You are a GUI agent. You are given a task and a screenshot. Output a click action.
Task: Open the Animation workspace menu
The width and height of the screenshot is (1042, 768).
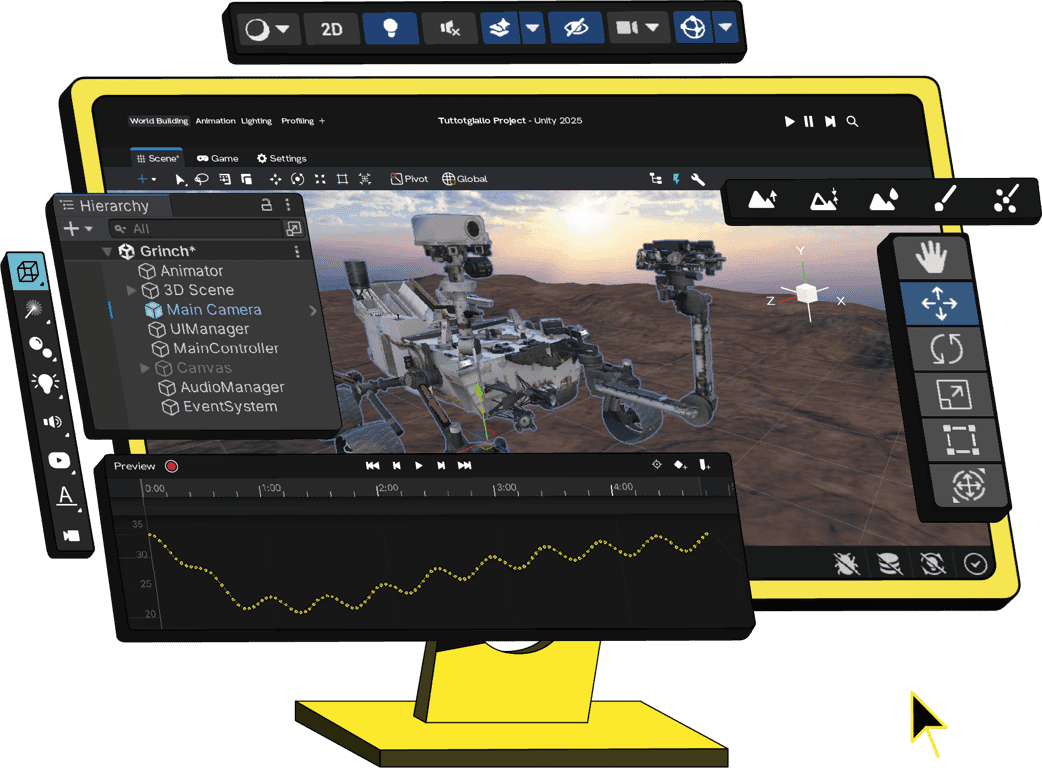point(215,121)
